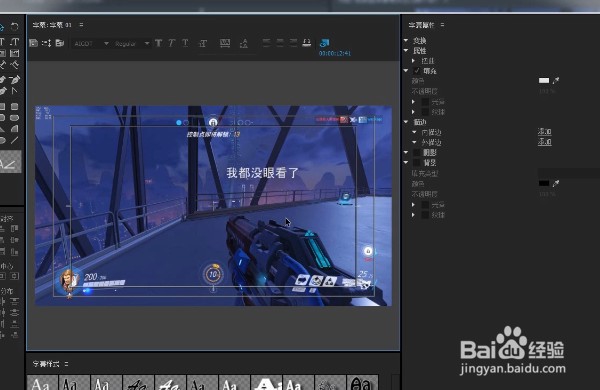Viewport: 600px width, 390px height.
Task: Select the Arc tool
Action: [14, 129]
